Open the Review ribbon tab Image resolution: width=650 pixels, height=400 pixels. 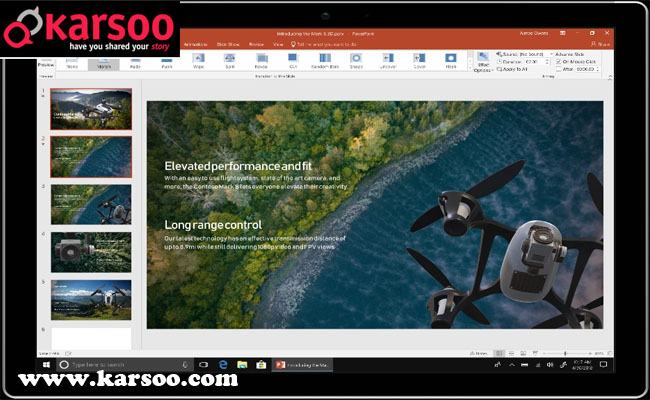[x=257, y=44]
